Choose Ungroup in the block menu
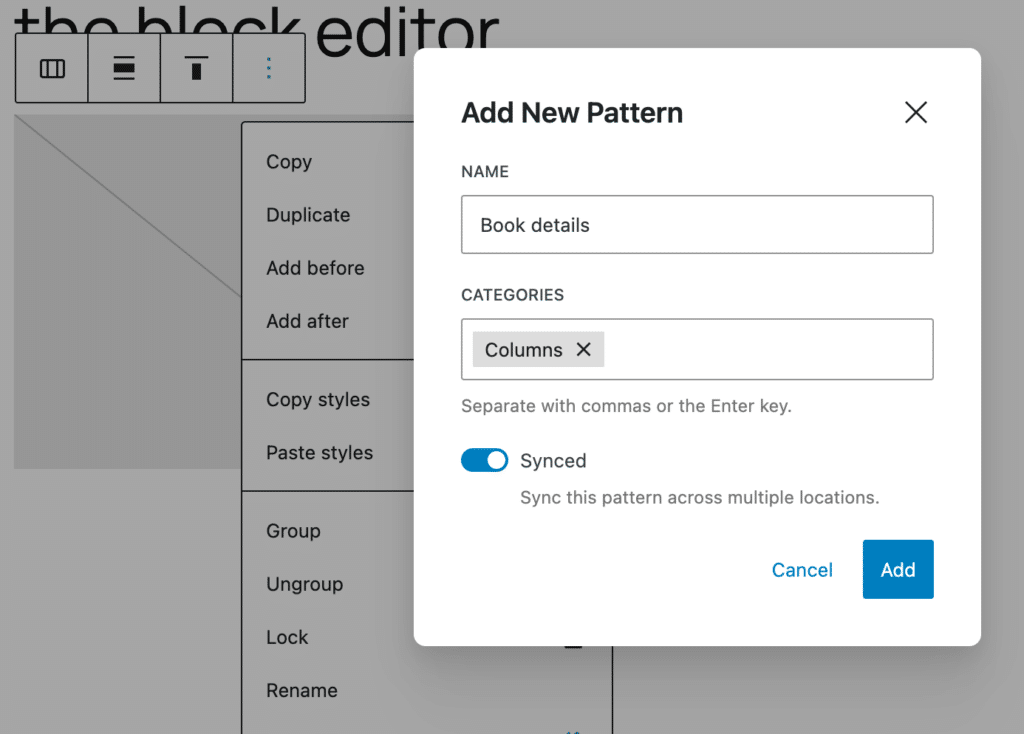Screen dimensions: 1024x734 pyautogui.click(x=305, y=584)
